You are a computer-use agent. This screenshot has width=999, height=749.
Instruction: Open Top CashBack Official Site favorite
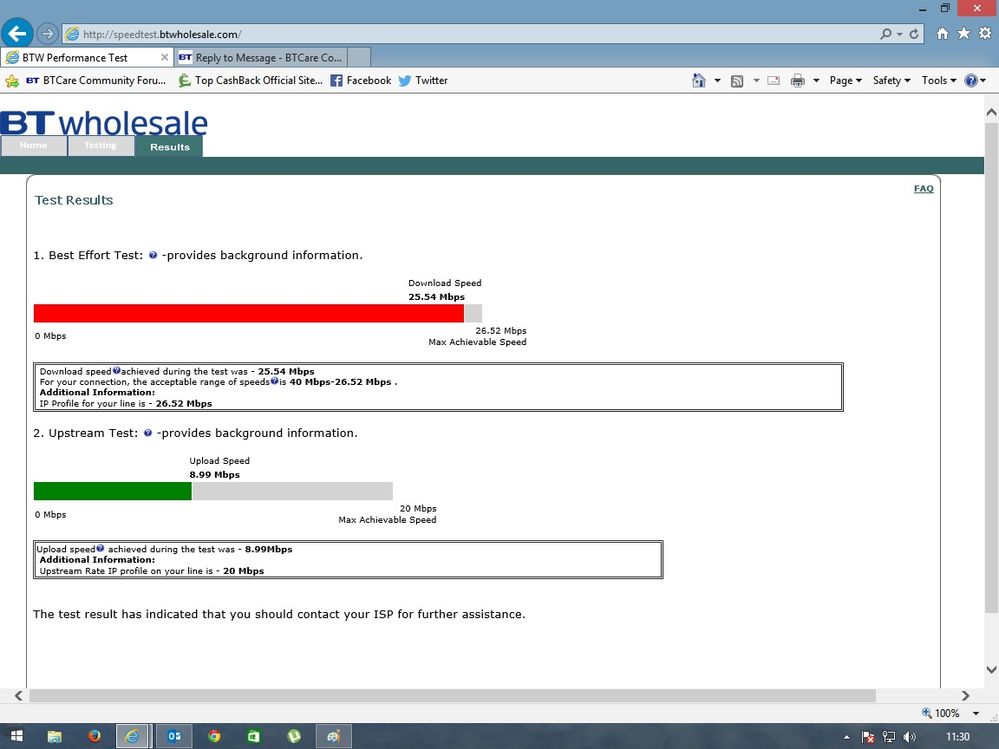point(250,81)
